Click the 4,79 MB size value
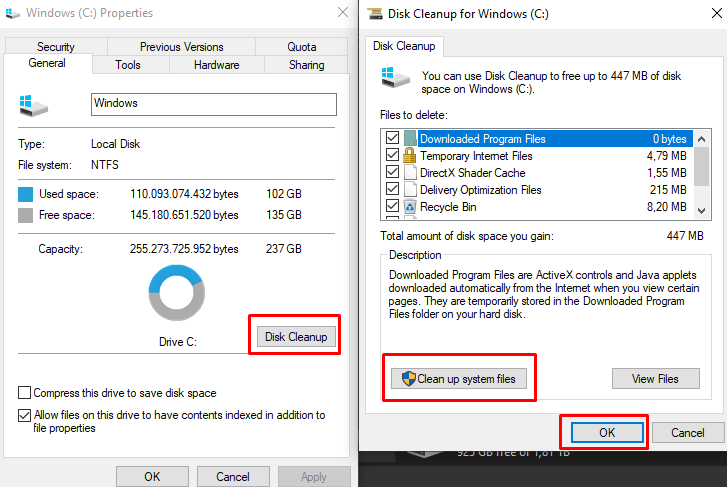 [666, 156]
